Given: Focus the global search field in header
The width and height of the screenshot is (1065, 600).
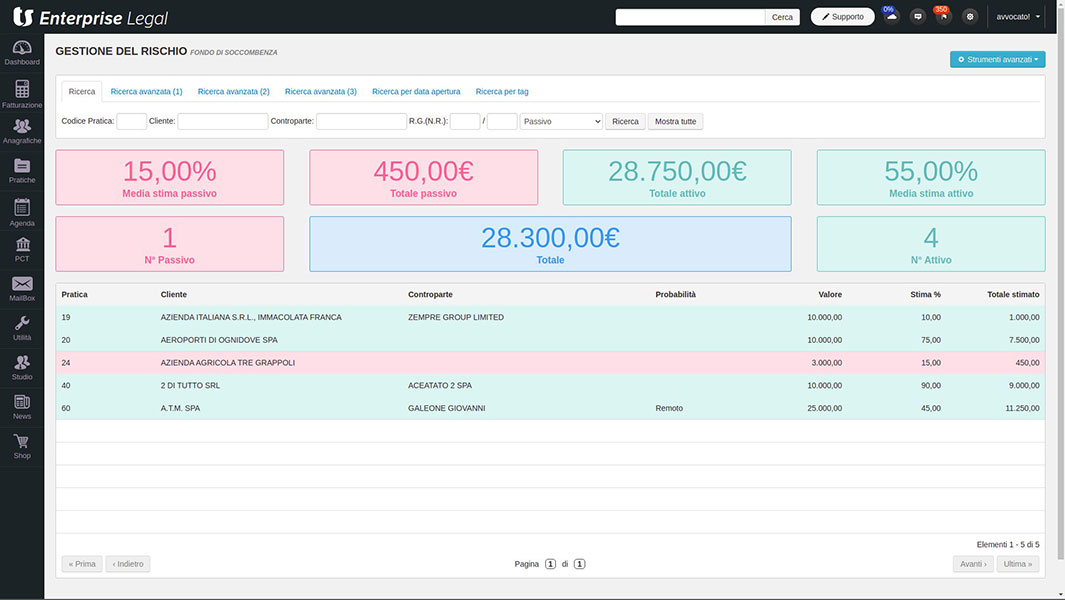Looking at the screenshot, I should [690, 17].
